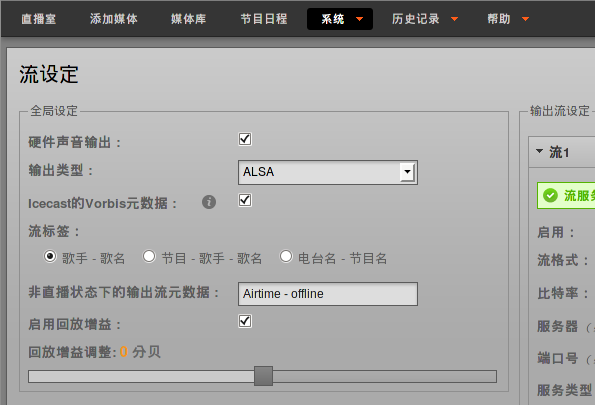Viewport: 595px width, 405px height.
Task: Select the 节目 - 歌手 - 歌名 radio option
Action: (149, 256)
